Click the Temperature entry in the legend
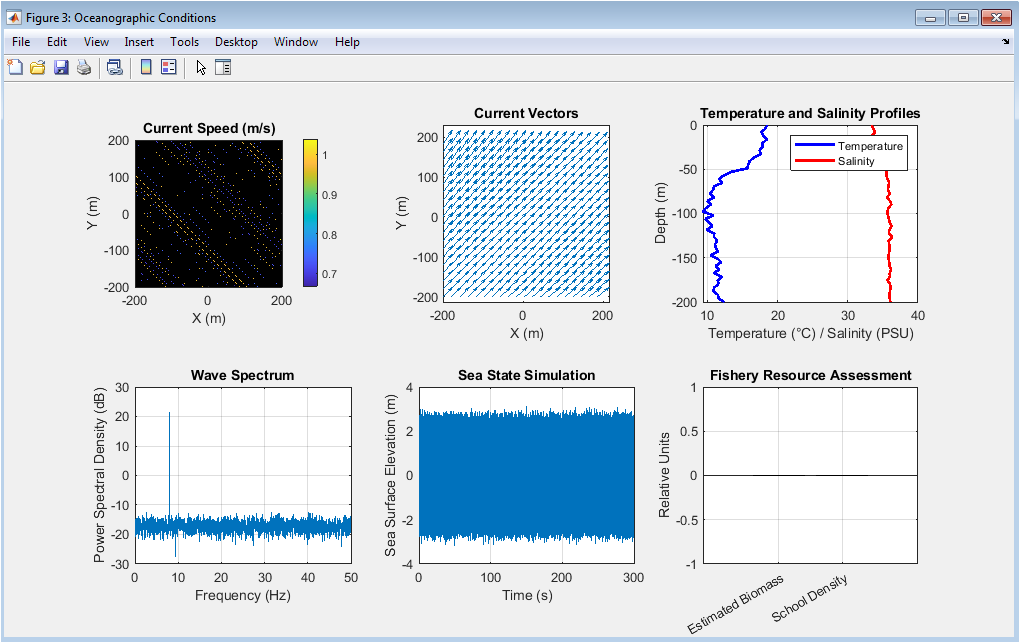Image resolution: width=1020 pixels, height=643 pixels. (x=870, y=146)
